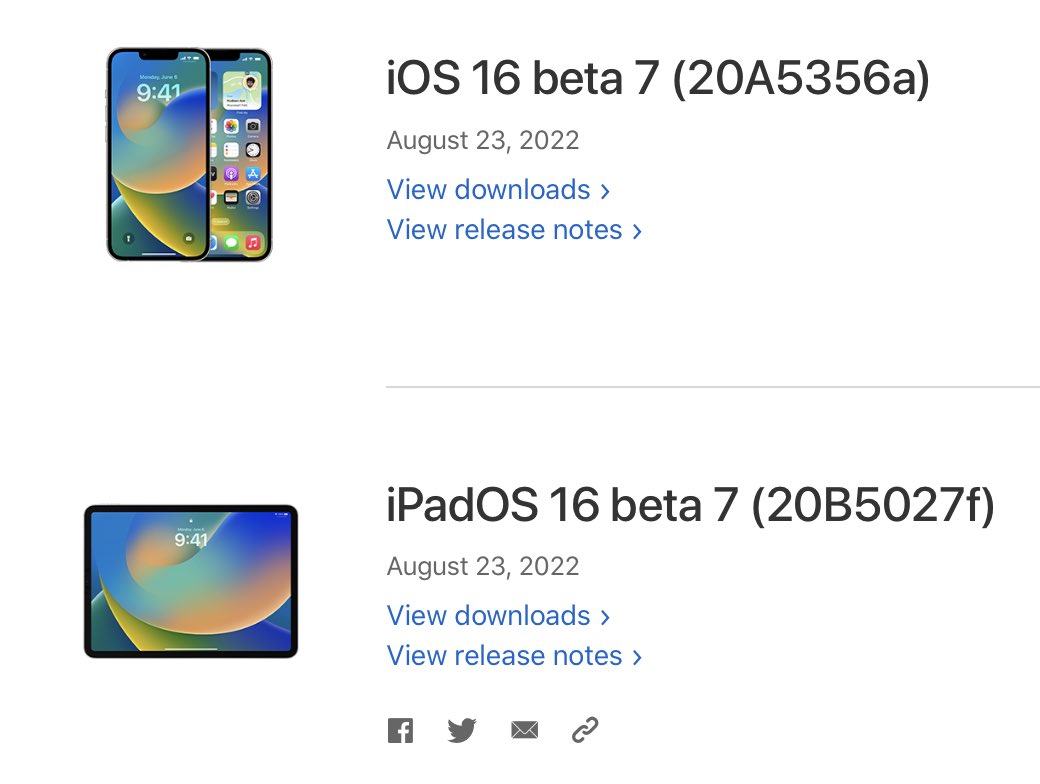
Task: Open View release notes for iPadOS 16 beta 7
Action: coord(505,656)
